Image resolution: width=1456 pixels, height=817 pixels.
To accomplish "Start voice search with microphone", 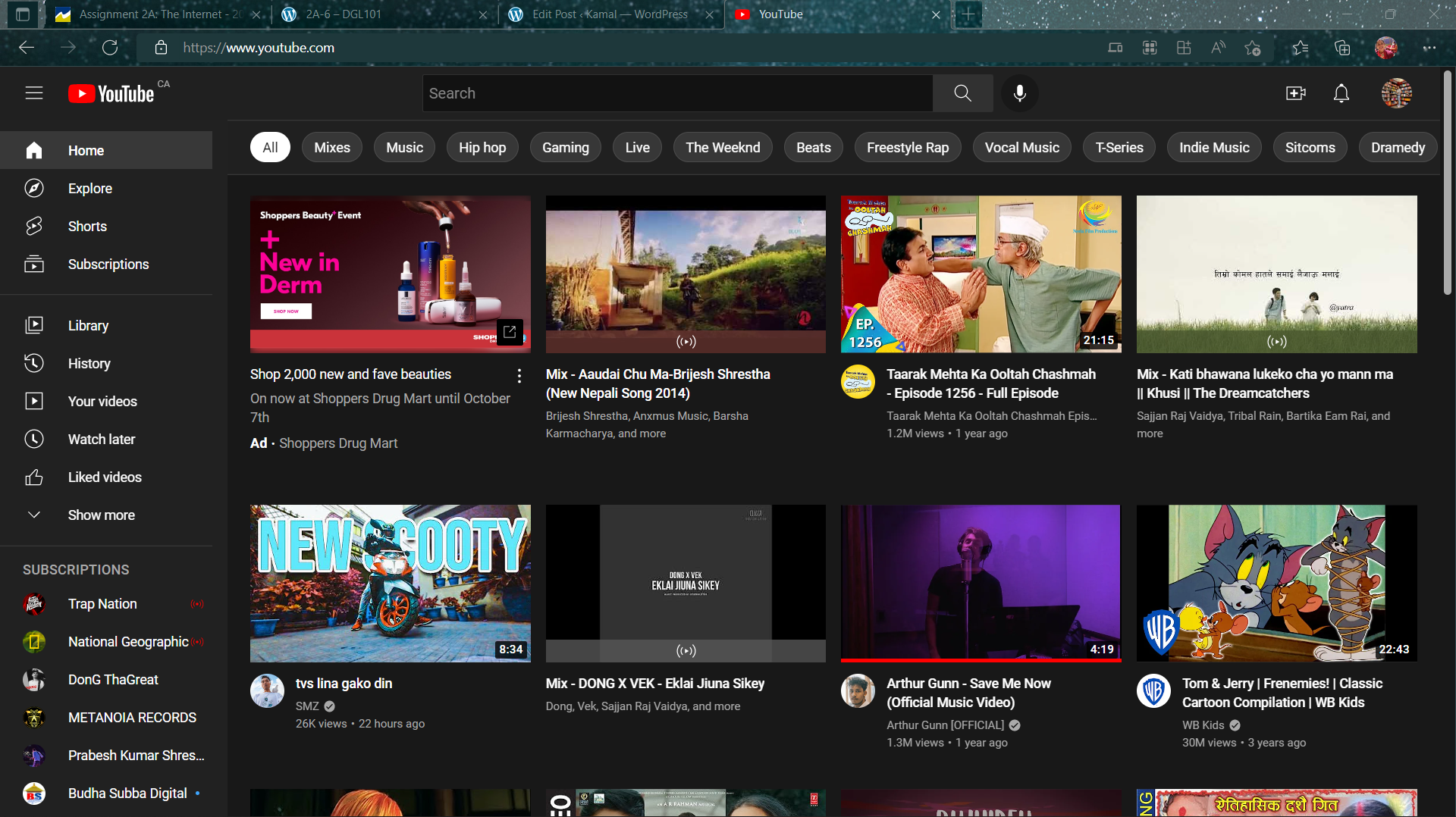I will pyautogui.click(x=1020, y=93).
